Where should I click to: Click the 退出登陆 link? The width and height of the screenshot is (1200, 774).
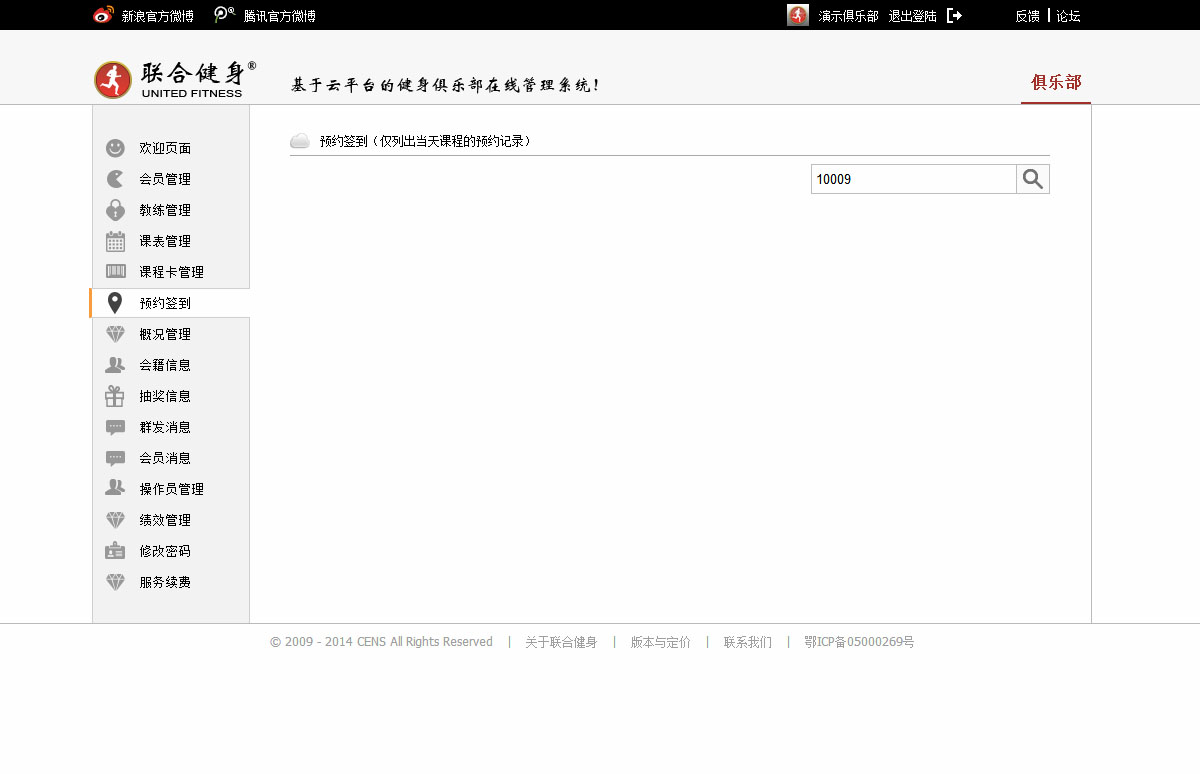[x=912, y=16]
